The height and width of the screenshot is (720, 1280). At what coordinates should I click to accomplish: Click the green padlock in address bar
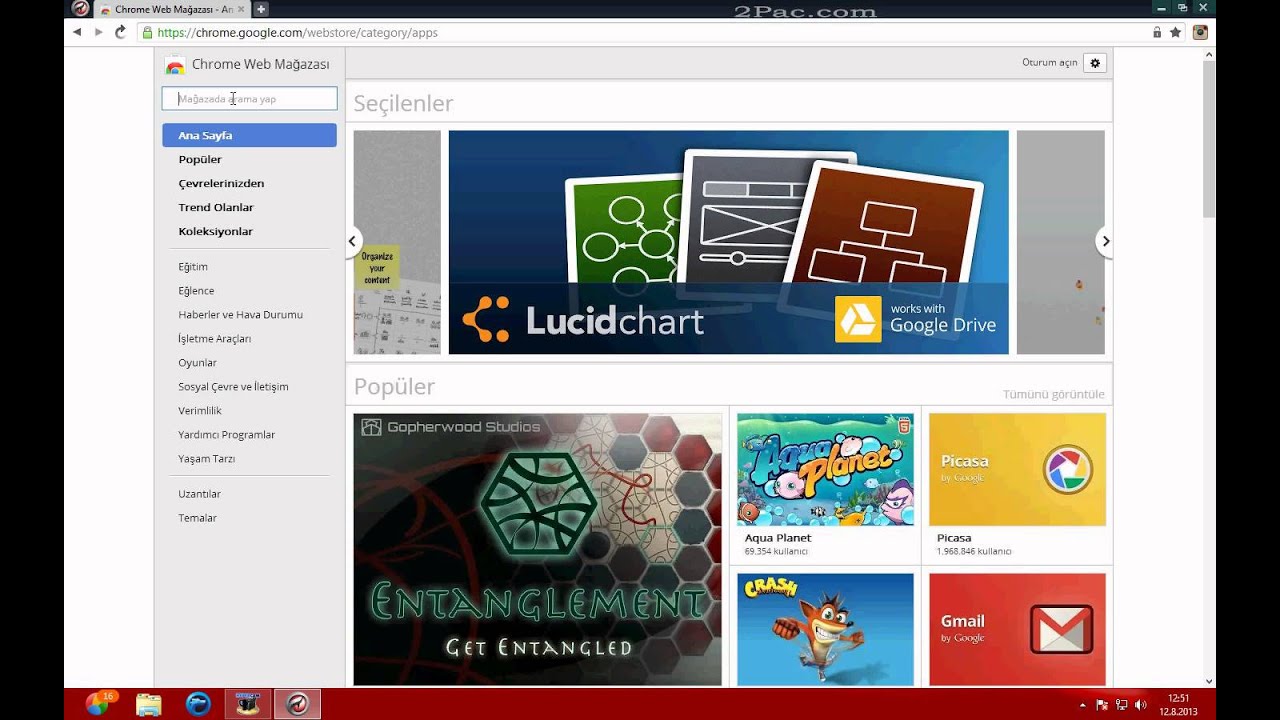tap(147, 32)
